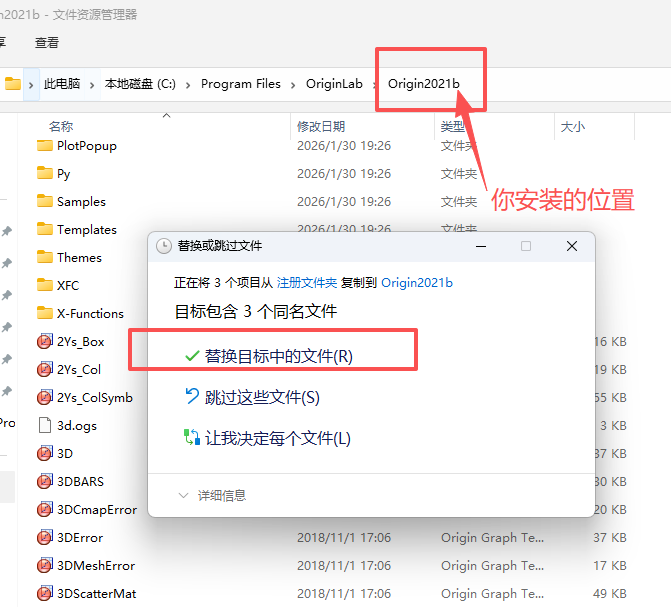Click the 49 KB size of 3DScatterMat
The height and width of the screenshot is (616, 671).
[610, 593]
